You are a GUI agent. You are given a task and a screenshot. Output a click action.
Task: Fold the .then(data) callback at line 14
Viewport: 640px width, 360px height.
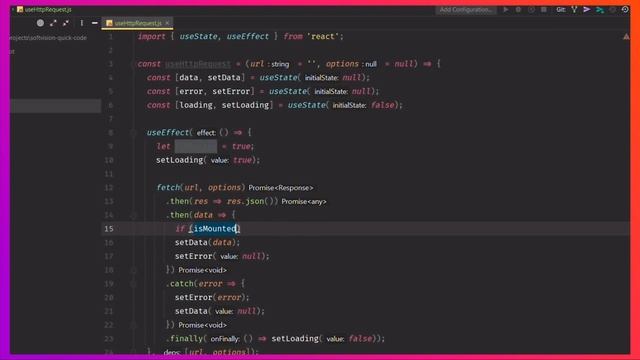(x=133, y=215)
